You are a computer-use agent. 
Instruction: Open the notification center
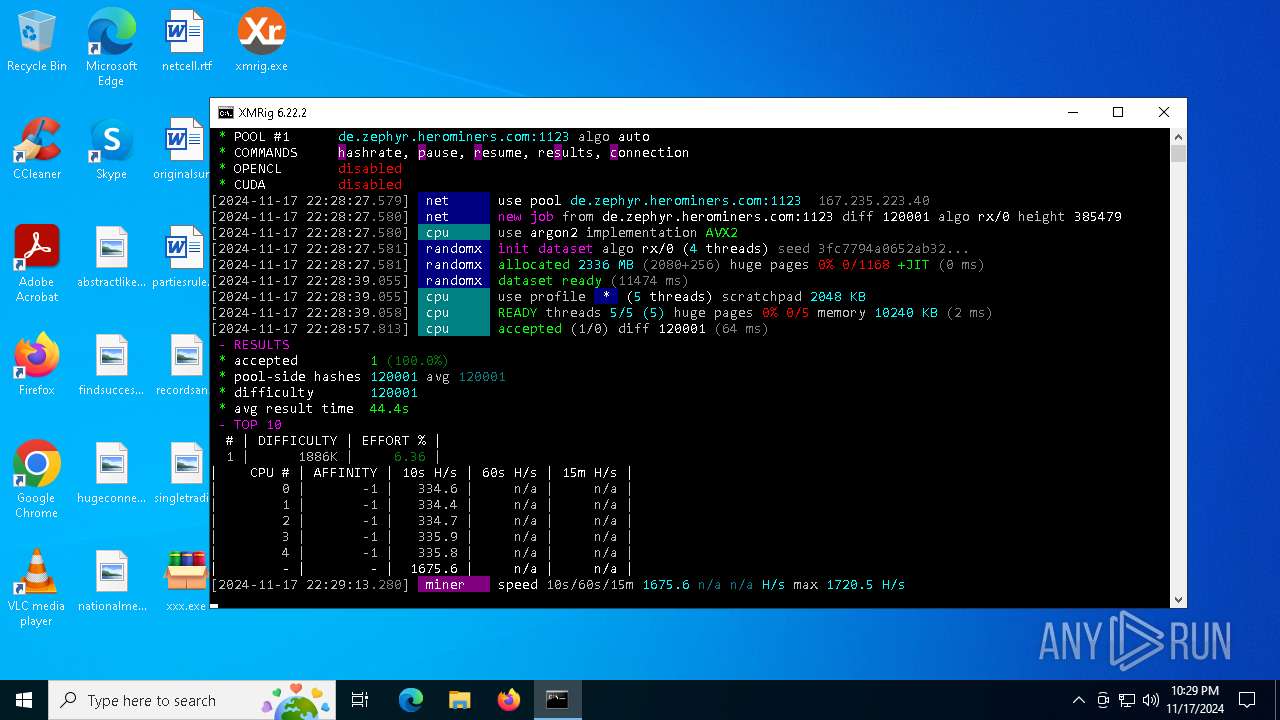(1247, 700)
